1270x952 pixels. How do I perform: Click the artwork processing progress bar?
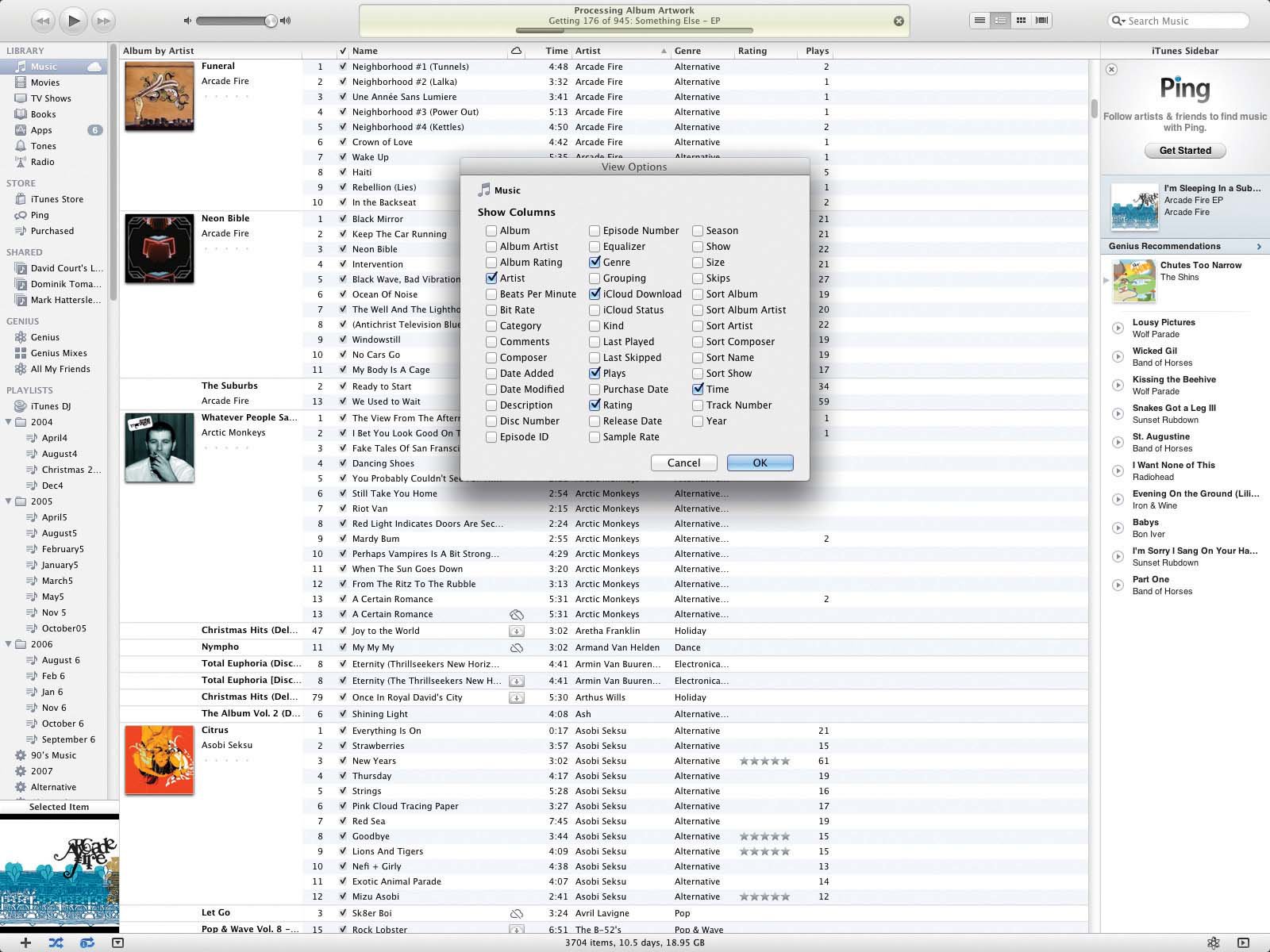pos(635,30)
